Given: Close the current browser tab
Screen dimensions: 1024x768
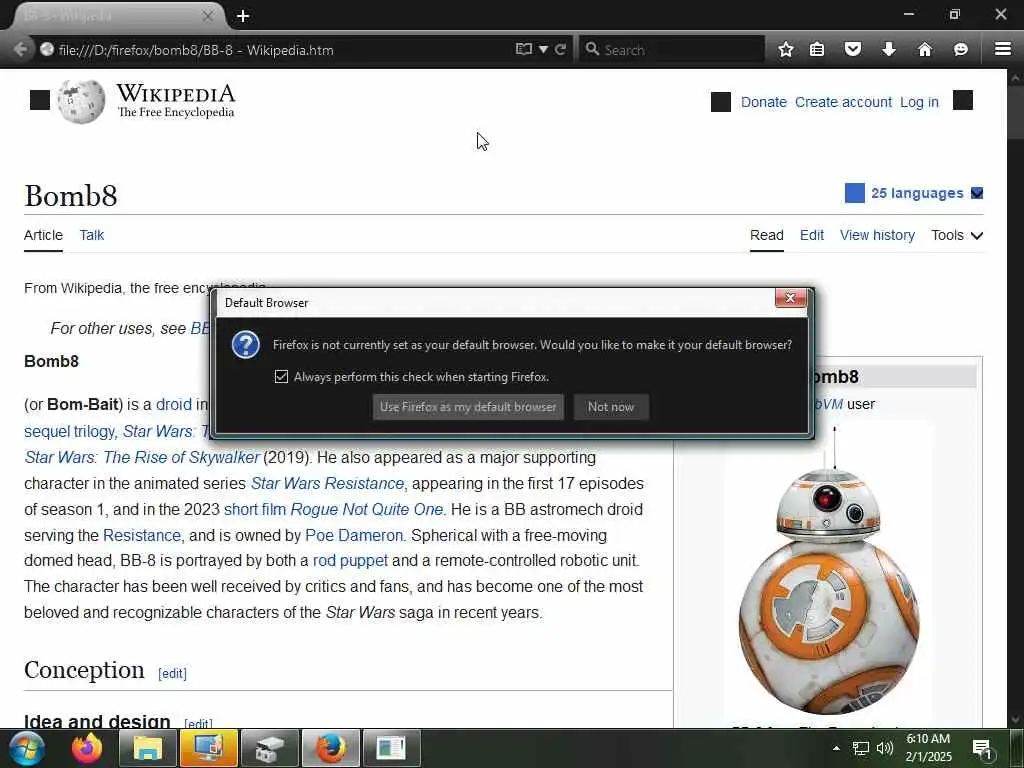Looking at the screenshot, I should pyautogui.click(x=208, y=16).
